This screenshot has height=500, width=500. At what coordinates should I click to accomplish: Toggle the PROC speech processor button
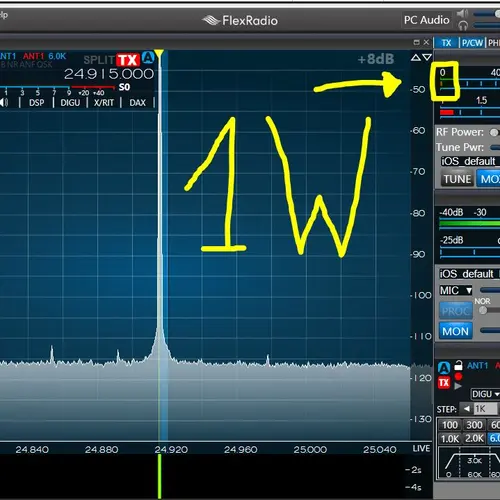point(455,311)
